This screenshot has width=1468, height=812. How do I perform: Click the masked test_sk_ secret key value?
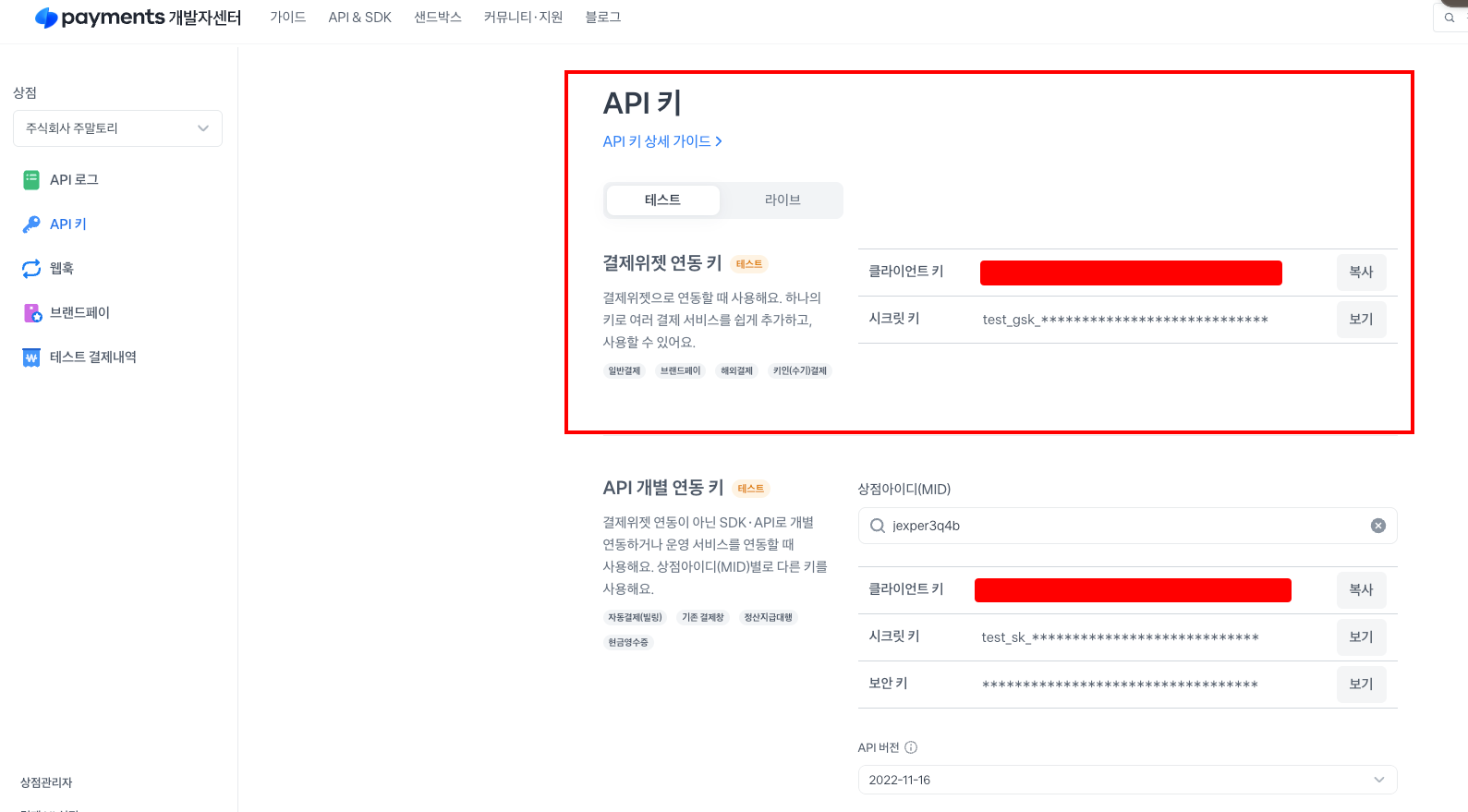click(x=1121, y=637)
